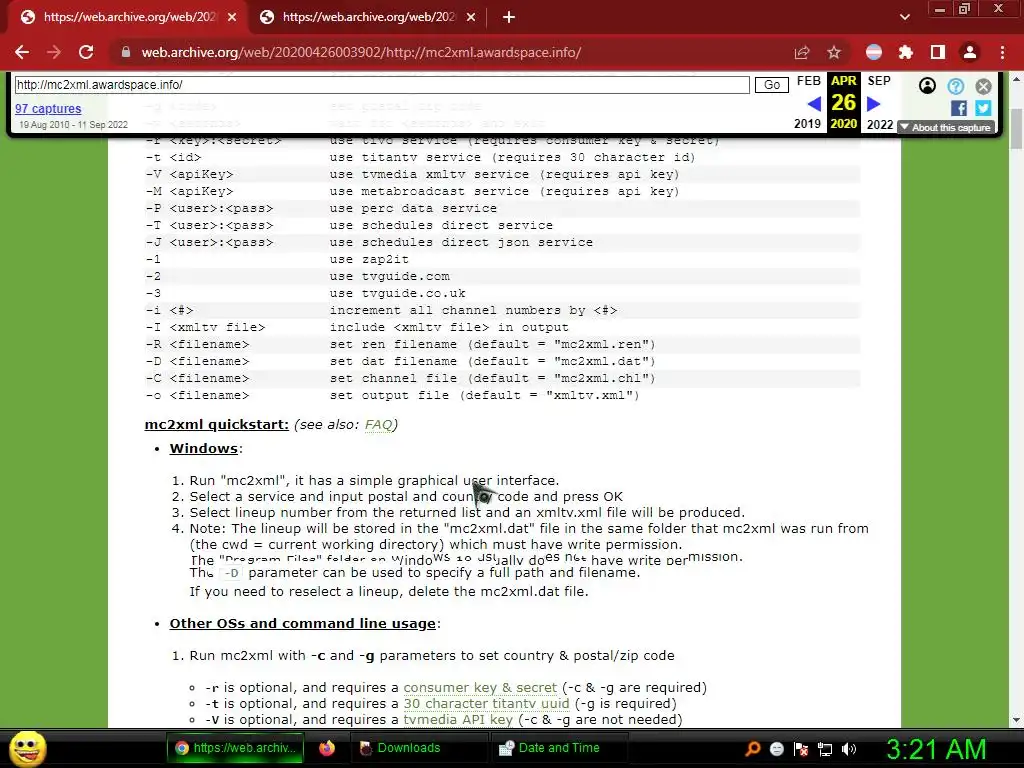Image resolution: width=1024 pixels, height=768 pixels.
Task: Click the orange magnifier tray icon
Action: coord(752,749)
